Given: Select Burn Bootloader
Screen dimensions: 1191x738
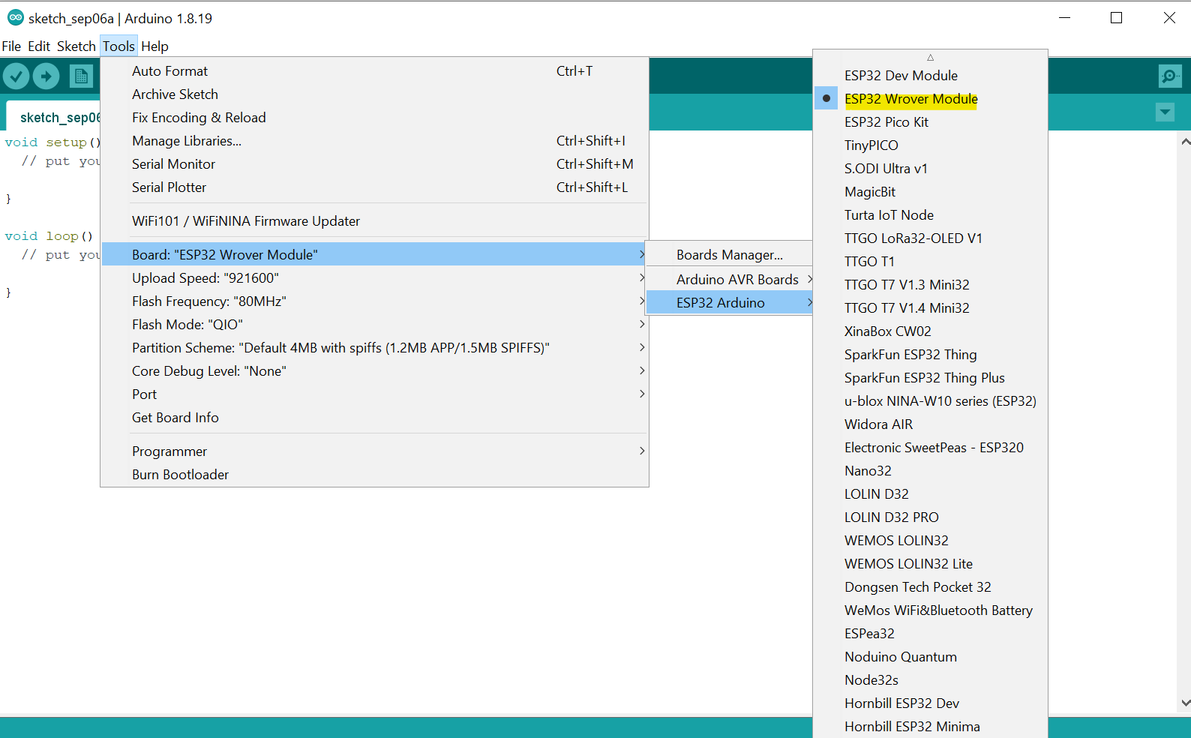Looking at the screenshot, I should point(180,475).
